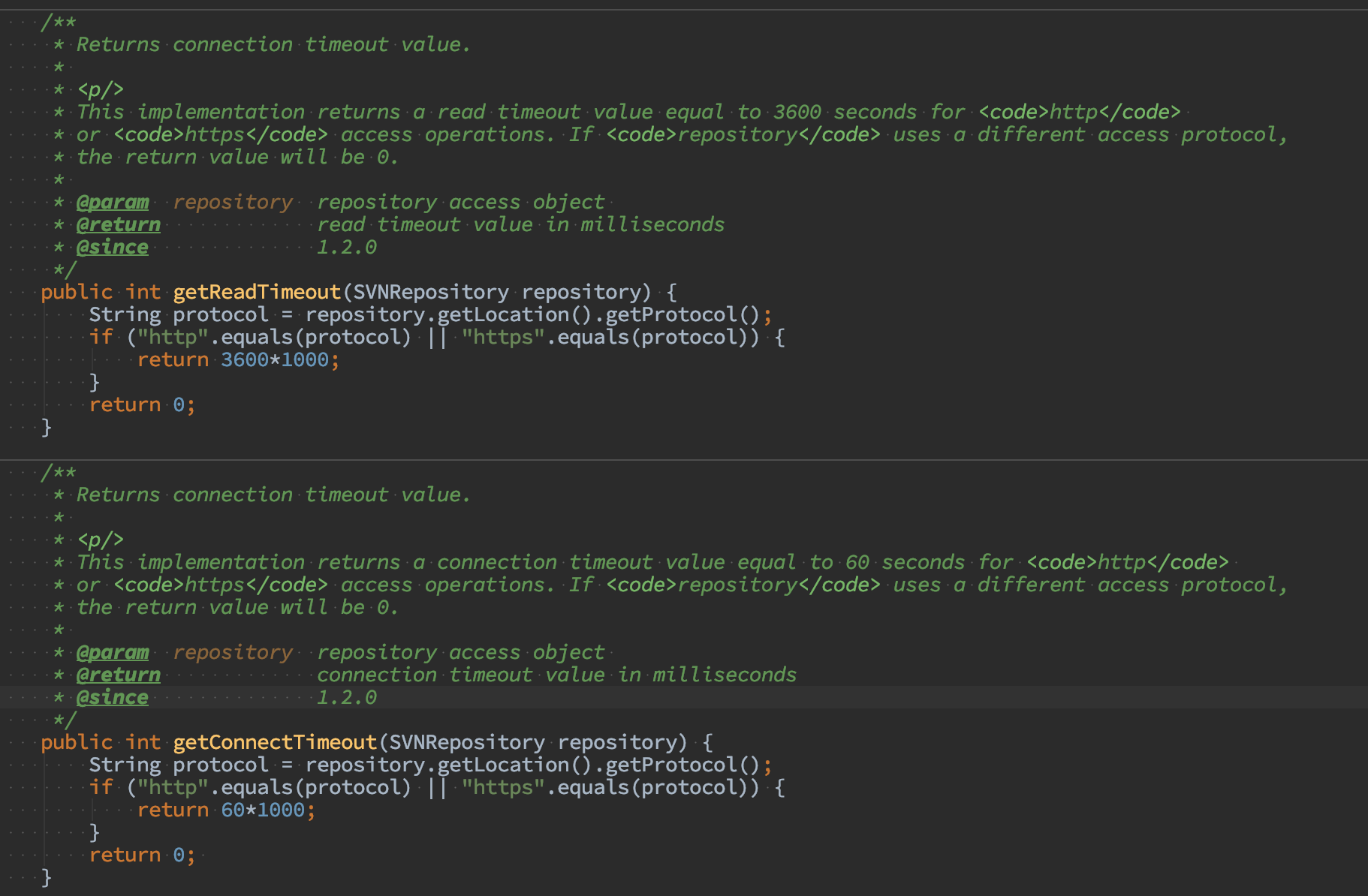Click the return 0 statement in getReadTimeout

tap(140, 404)
